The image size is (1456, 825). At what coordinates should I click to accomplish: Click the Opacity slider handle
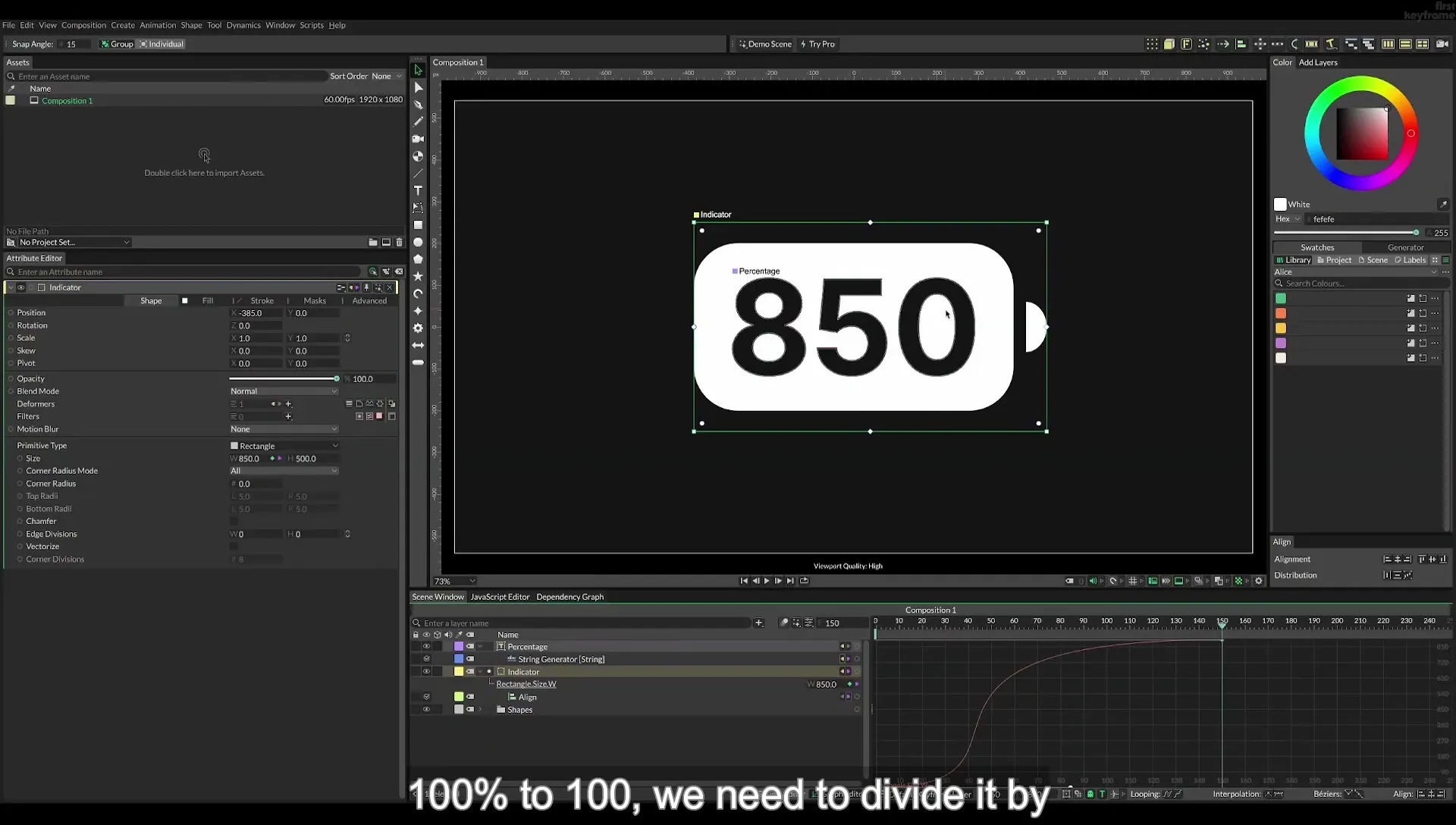(337, 378)
